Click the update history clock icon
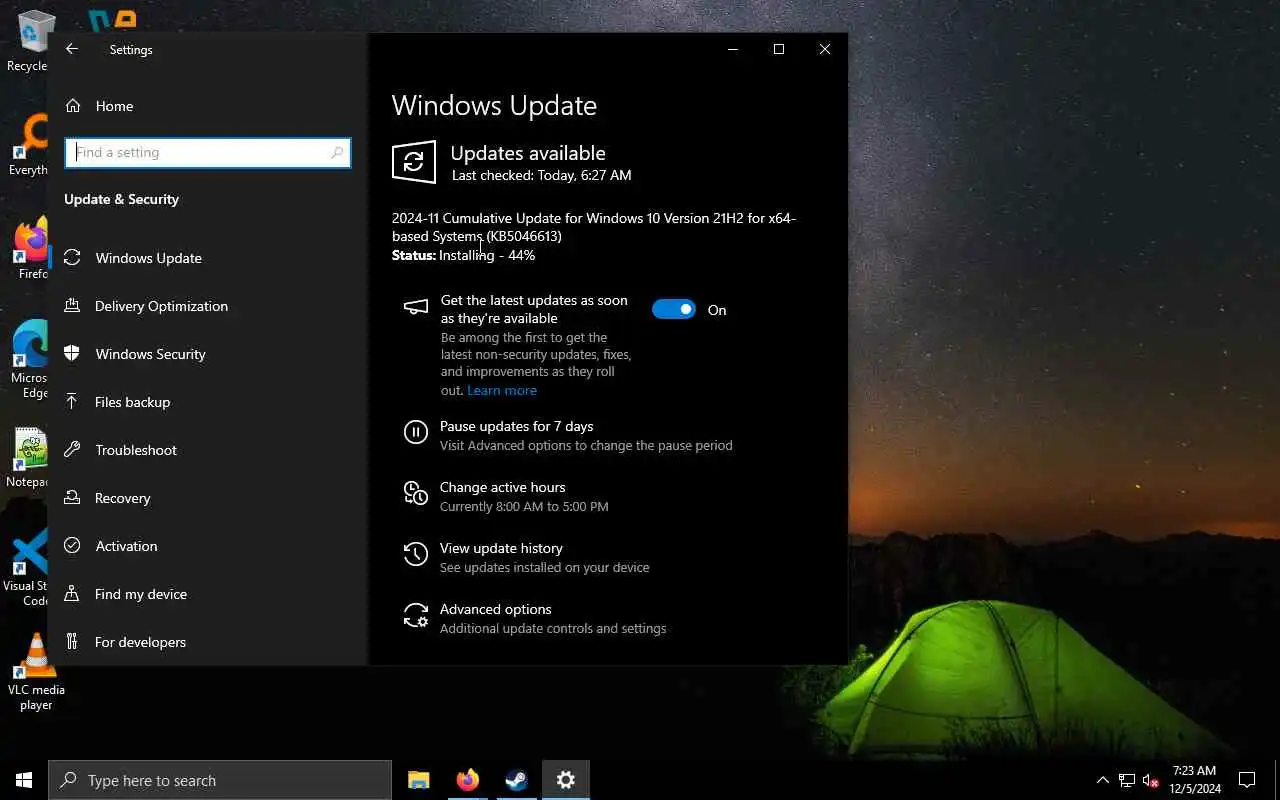Screen dimensions: 1280x800 416,554
